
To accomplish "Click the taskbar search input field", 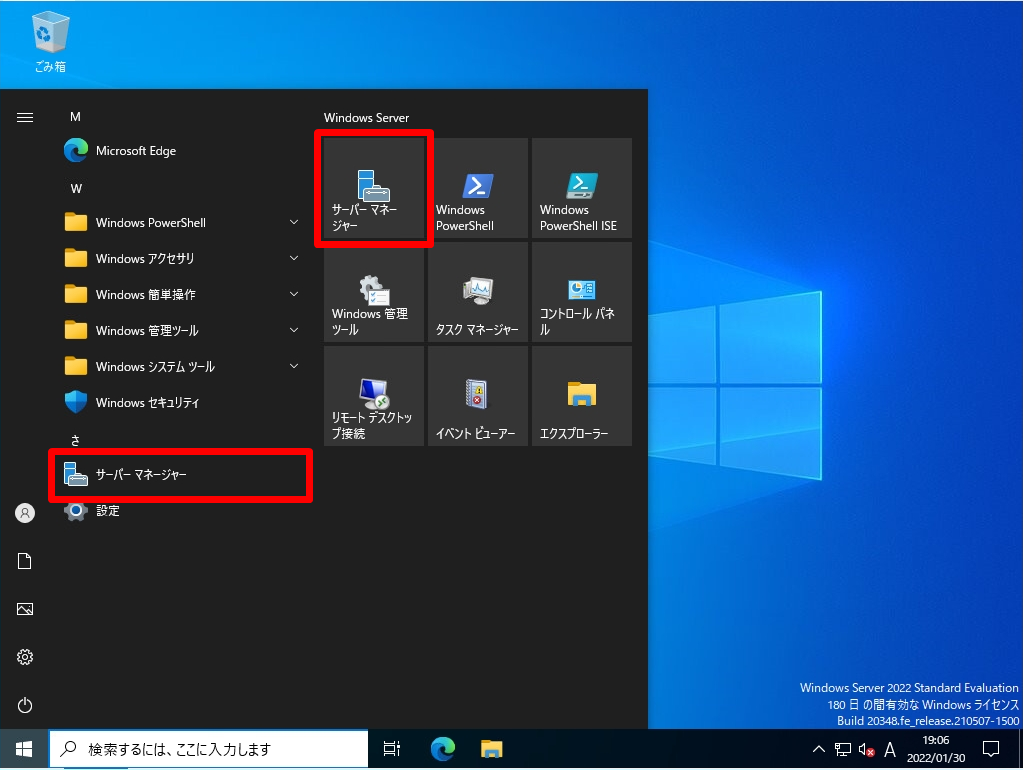I will (x=210, y=748).
